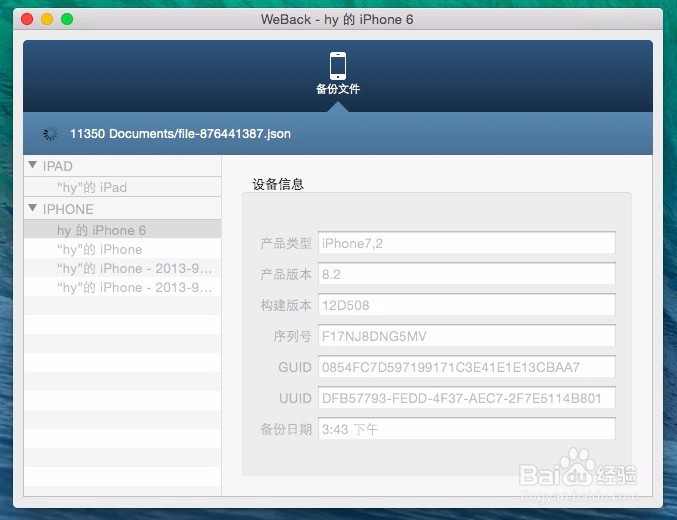This screenshot has width=677, height=520.
Task: Click the IPAD group header label
Action: 57,166
